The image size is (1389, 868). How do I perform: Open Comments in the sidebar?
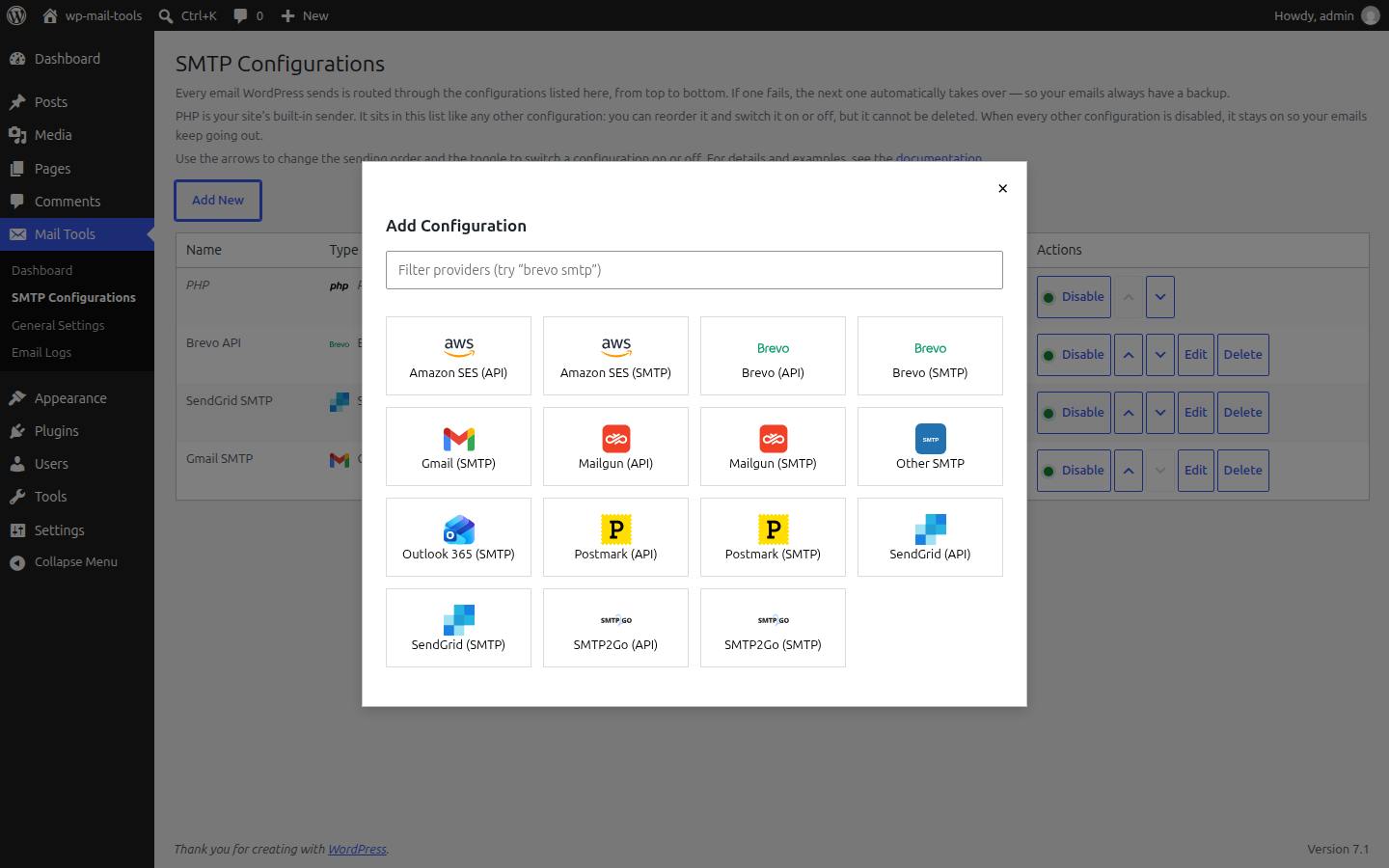tap(77, 202)
